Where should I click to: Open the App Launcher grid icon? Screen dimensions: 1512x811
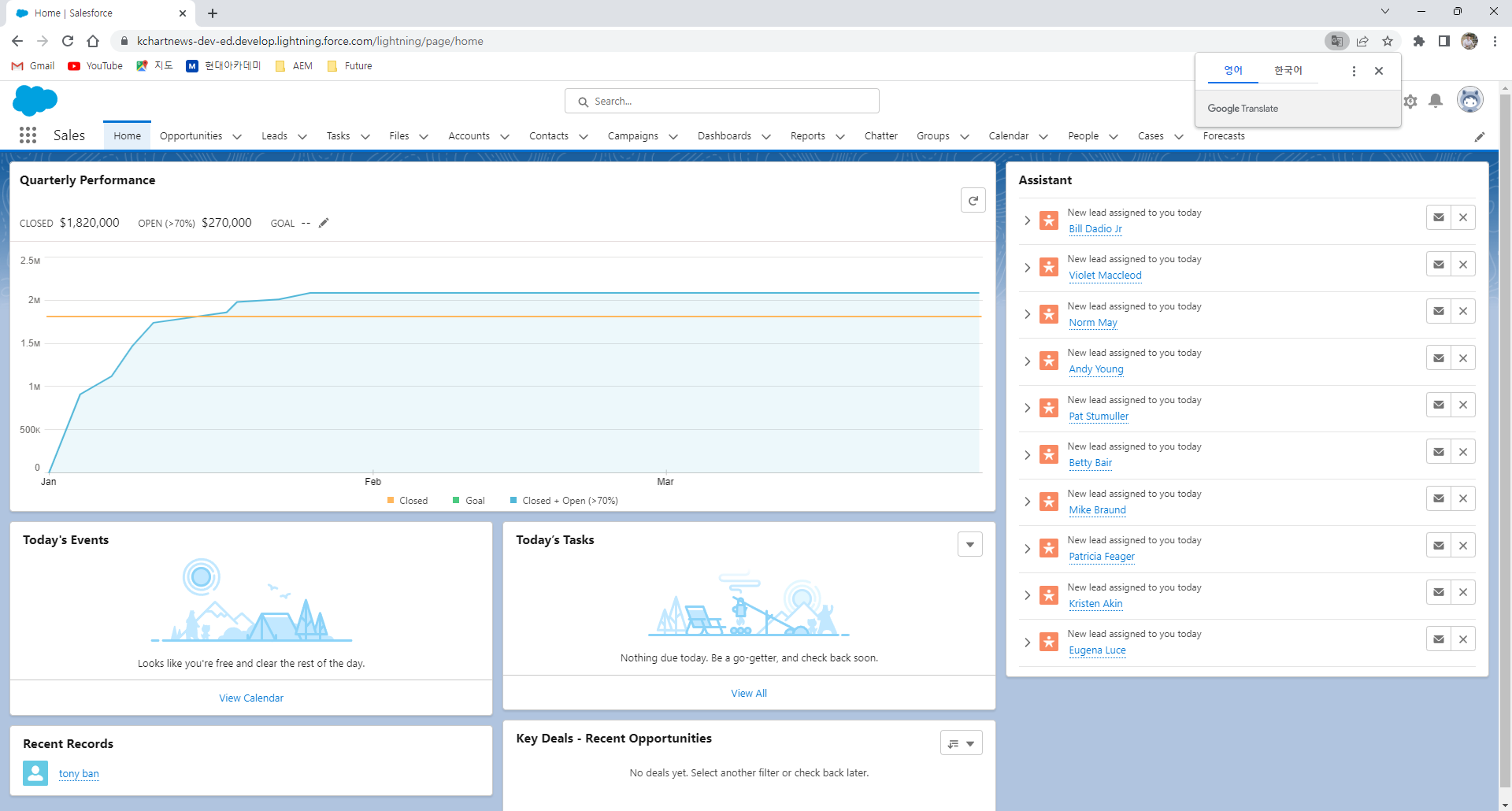click(x=28, y=135)
